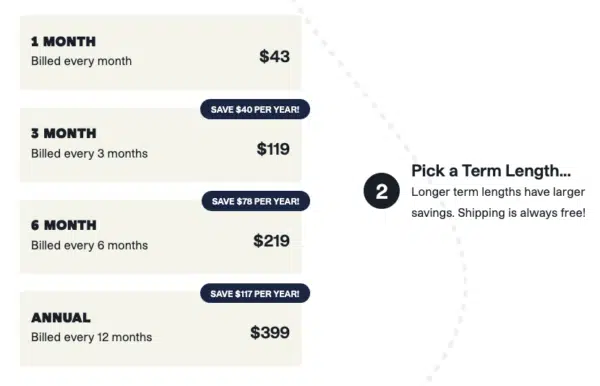
Task: Click the $219 price label
Action: pyautogui.click(x=271, y=241)
